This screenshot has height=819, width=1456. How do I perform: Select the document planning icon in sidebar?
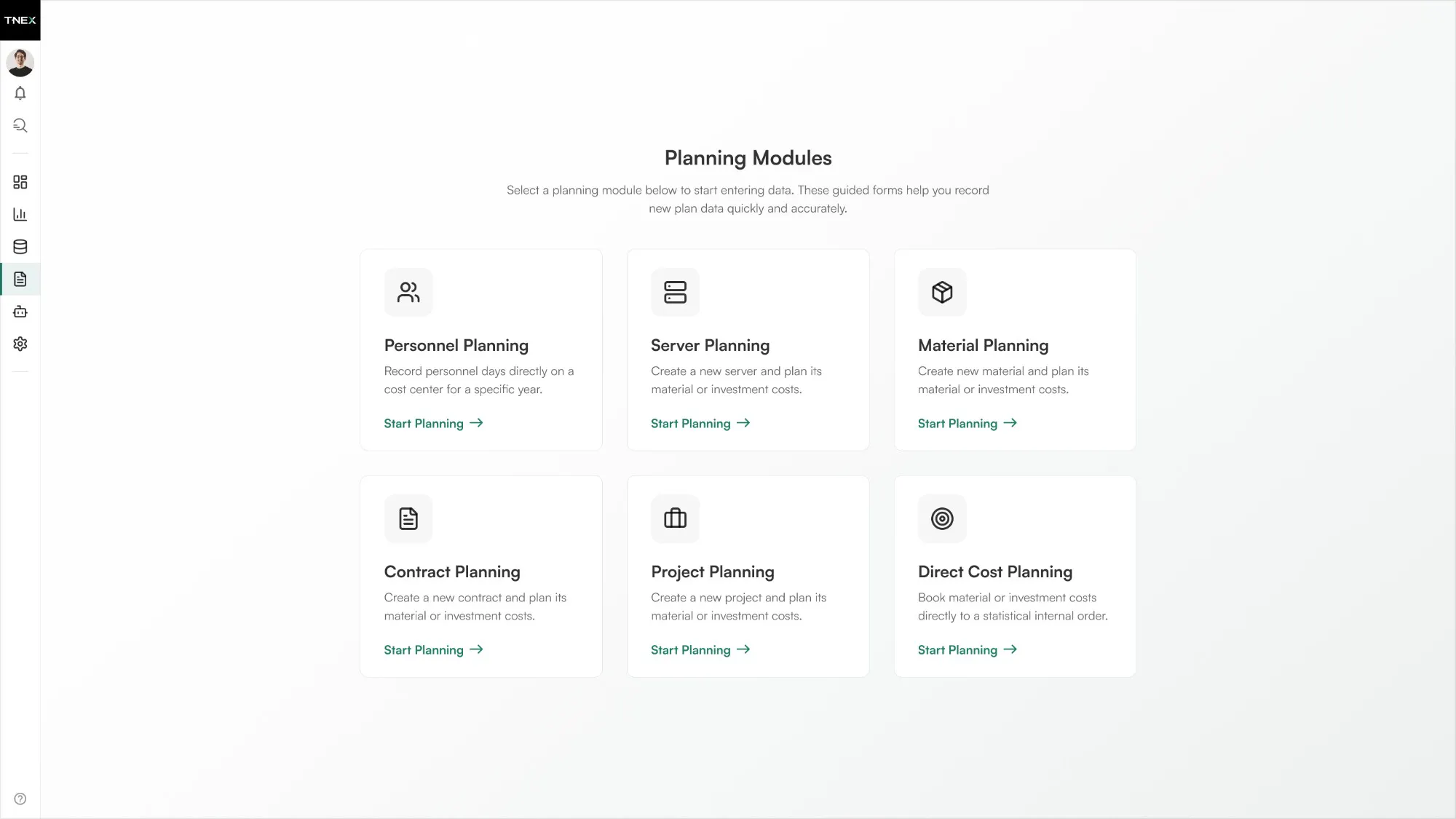(x=20, y=279)
